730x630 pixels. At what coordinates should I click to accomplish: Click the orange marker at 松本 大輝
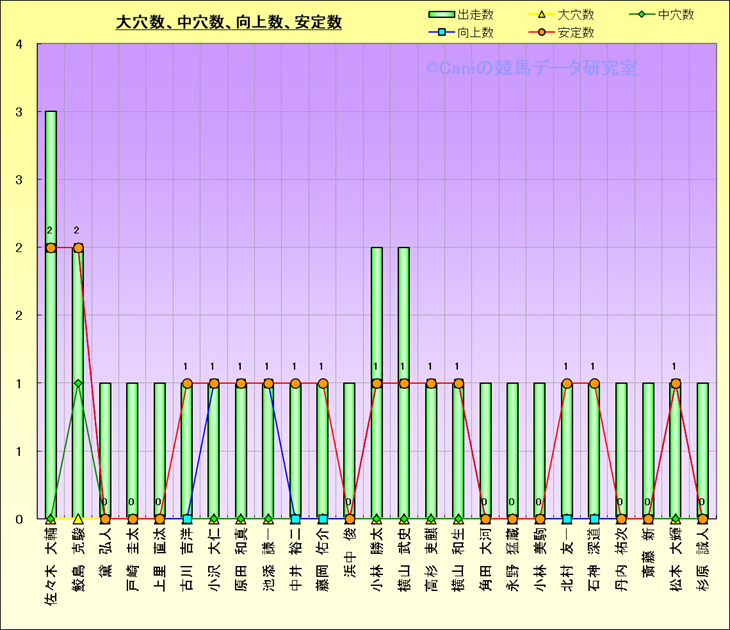point(675,383)
